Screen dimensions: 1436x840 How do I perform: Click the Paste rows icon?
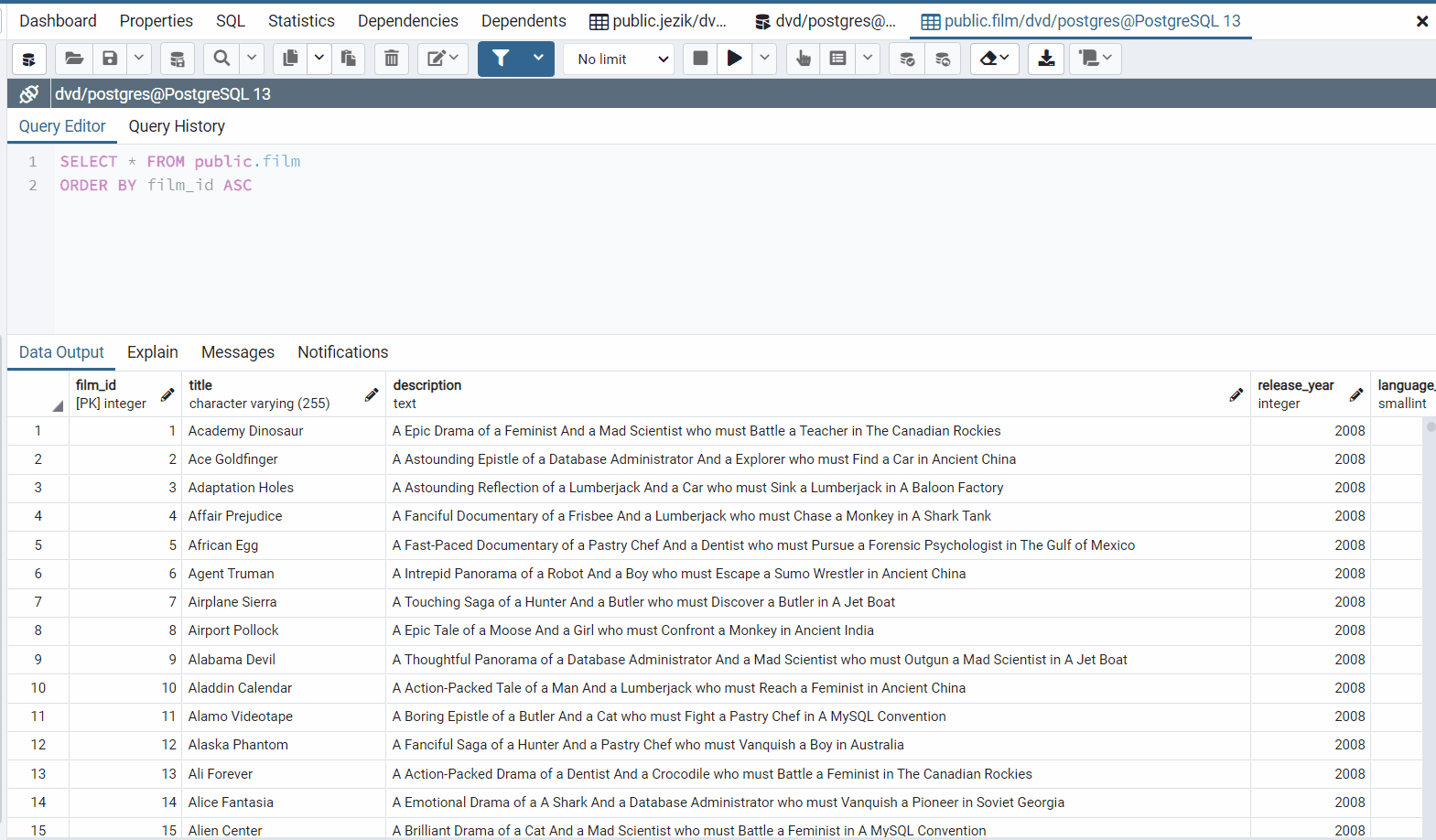[348, 59]
